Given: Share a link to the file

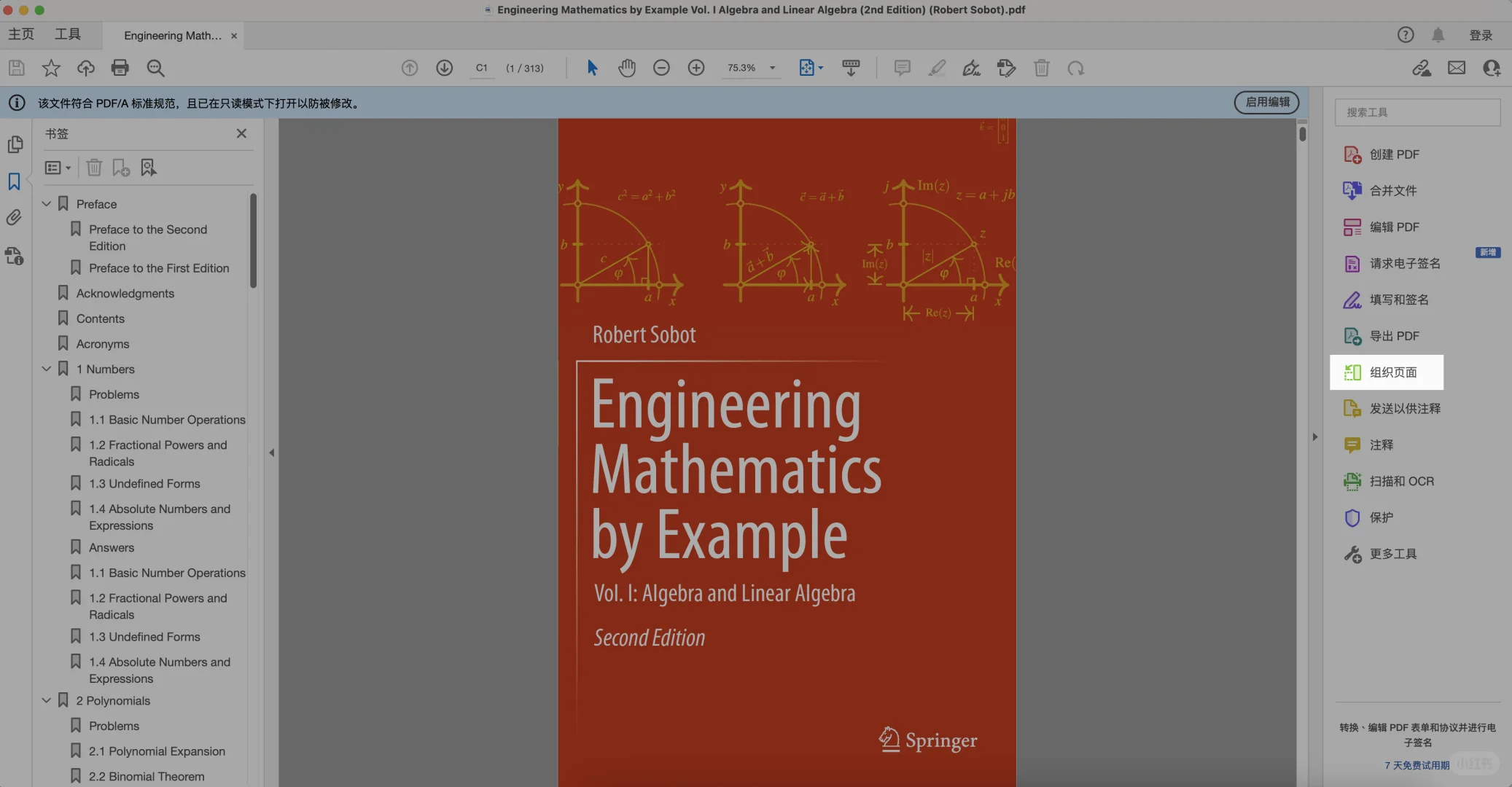Looking at the screenshot, I should 1422,68.
